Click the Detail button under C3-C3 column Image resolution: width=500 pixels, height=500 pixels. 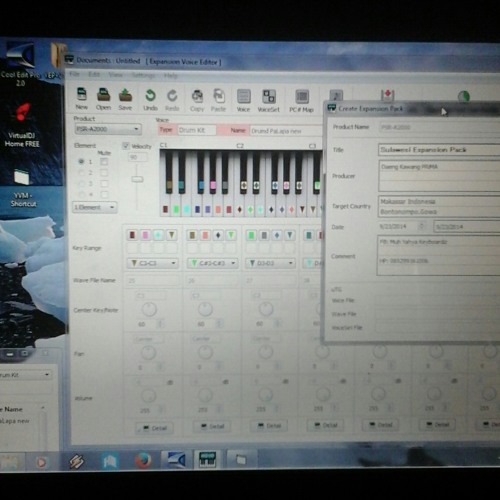tap(155, 428)
